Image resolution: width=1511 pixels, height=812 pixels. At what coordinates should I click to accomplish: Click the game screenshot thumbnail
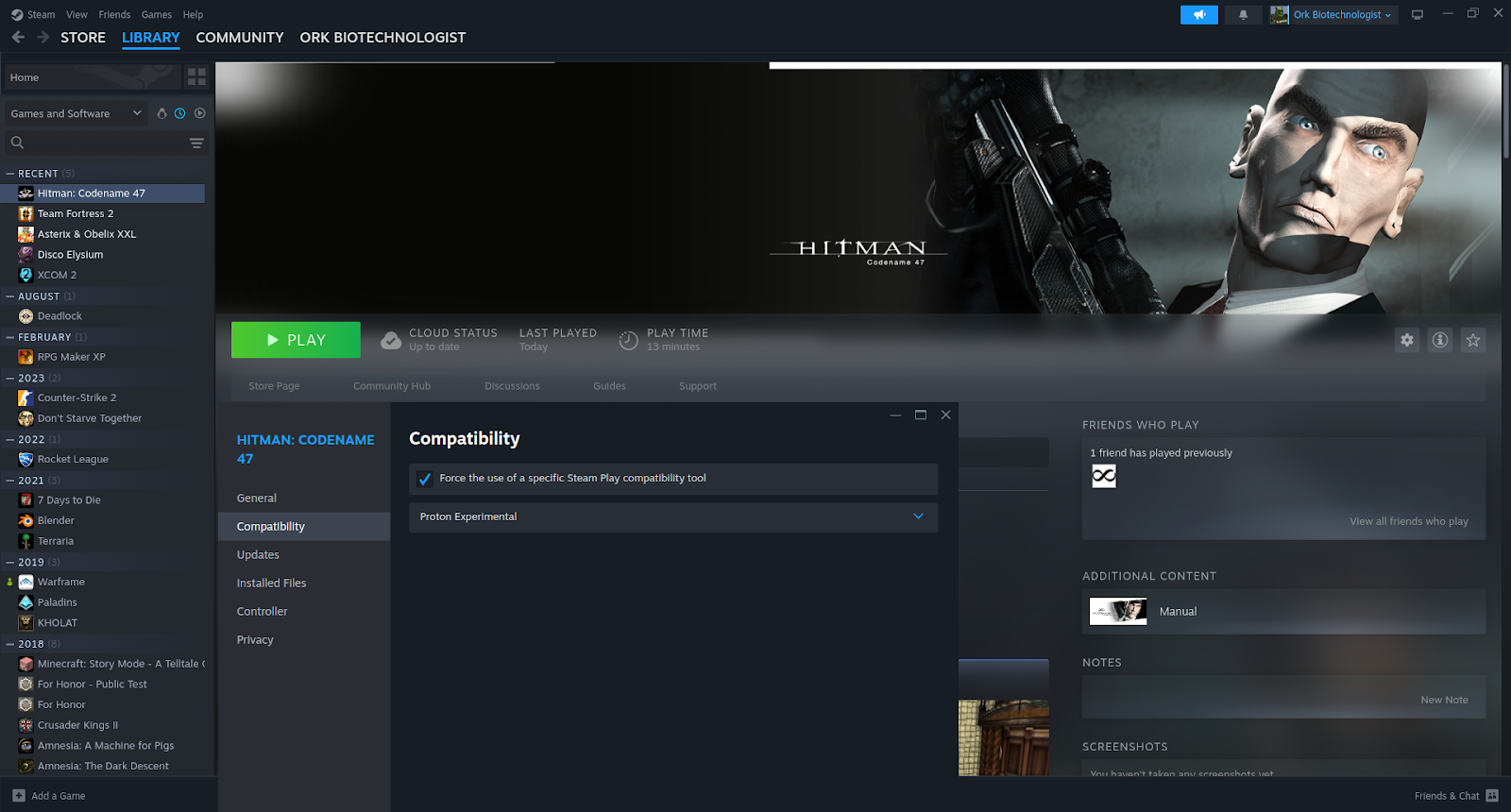(1003, 737)
